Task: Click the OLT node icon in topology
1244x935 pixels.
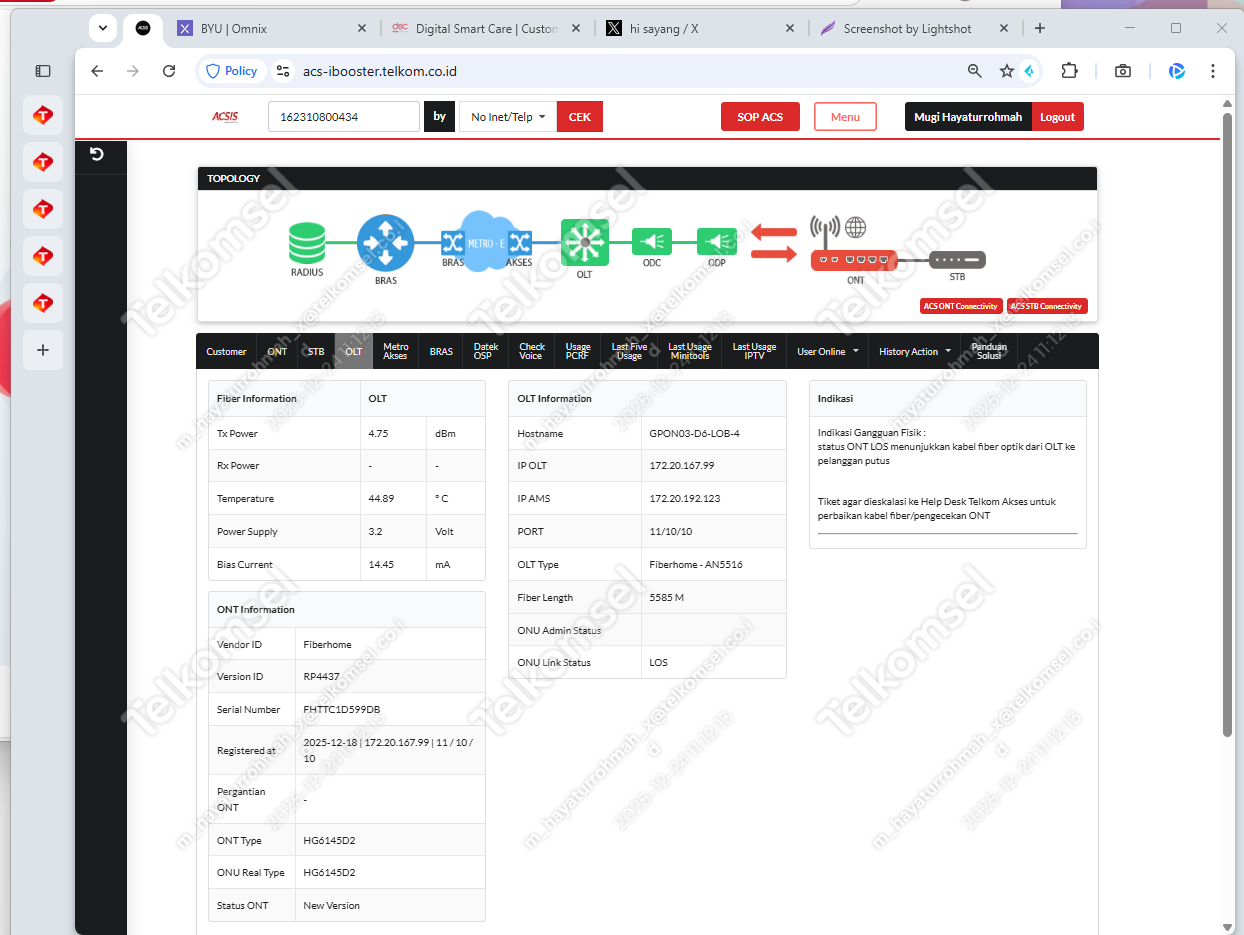Action: pos(584,242)
